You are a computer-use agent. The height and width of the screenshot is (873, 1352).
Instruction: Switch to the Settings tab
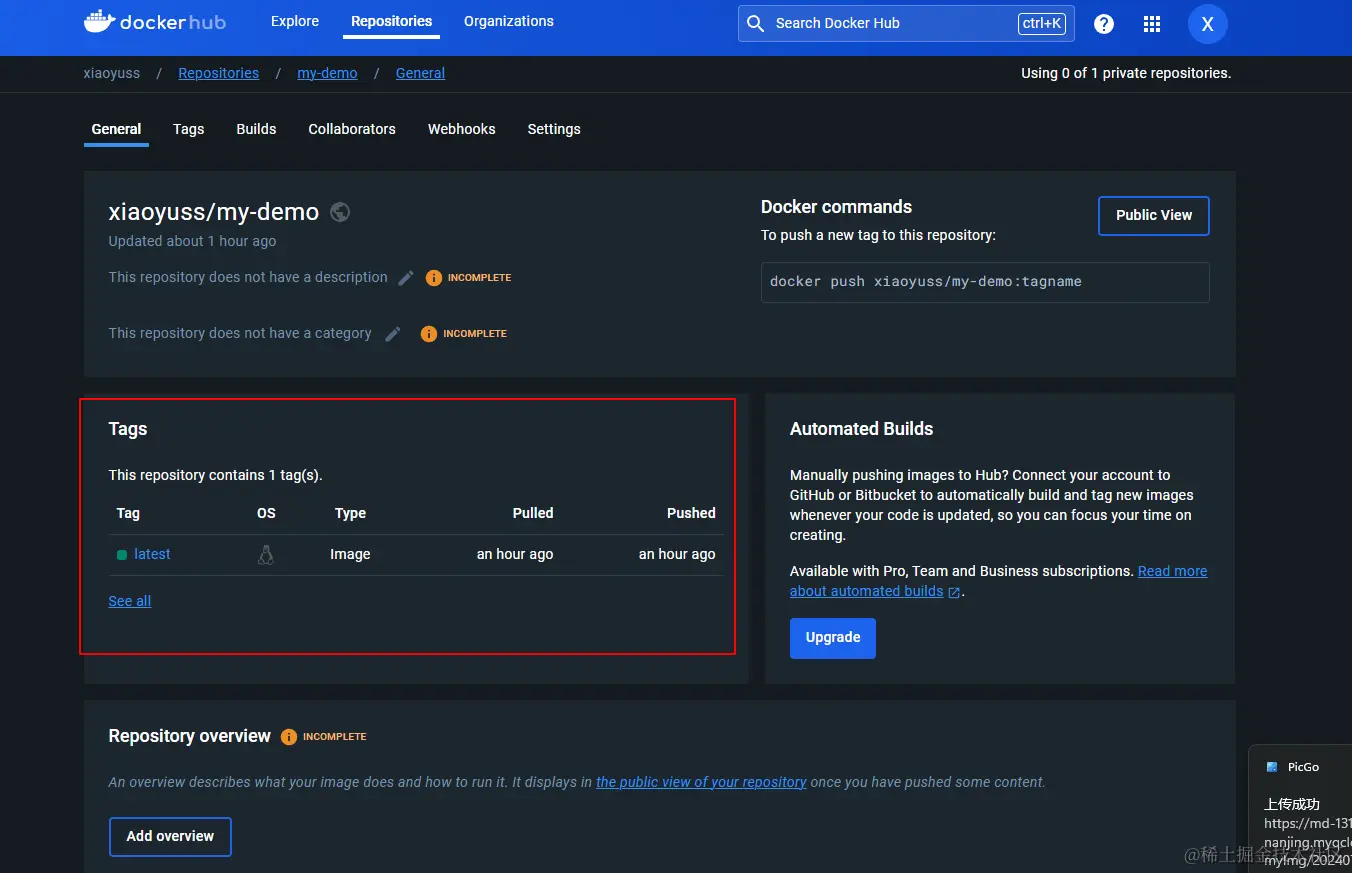click(554, 129)
